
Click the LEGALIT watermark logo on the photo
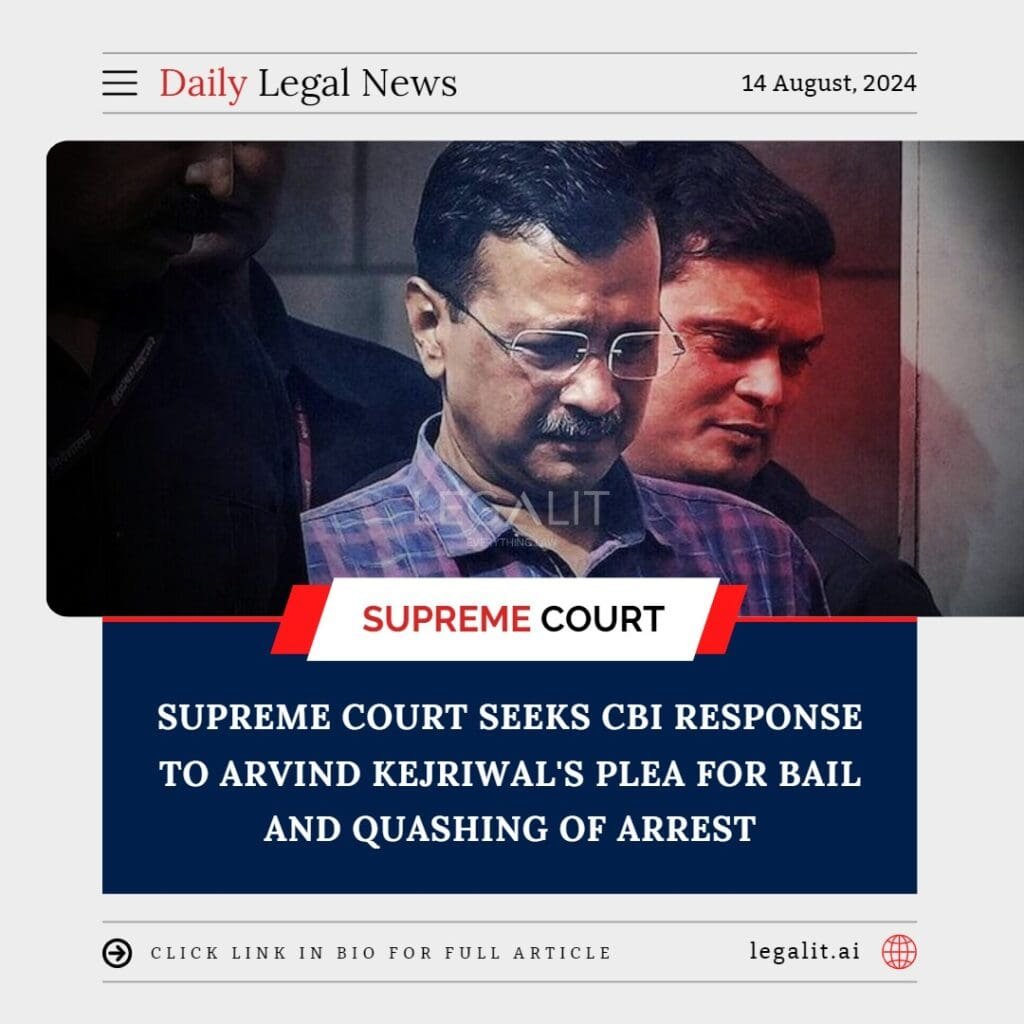(511, 509)
